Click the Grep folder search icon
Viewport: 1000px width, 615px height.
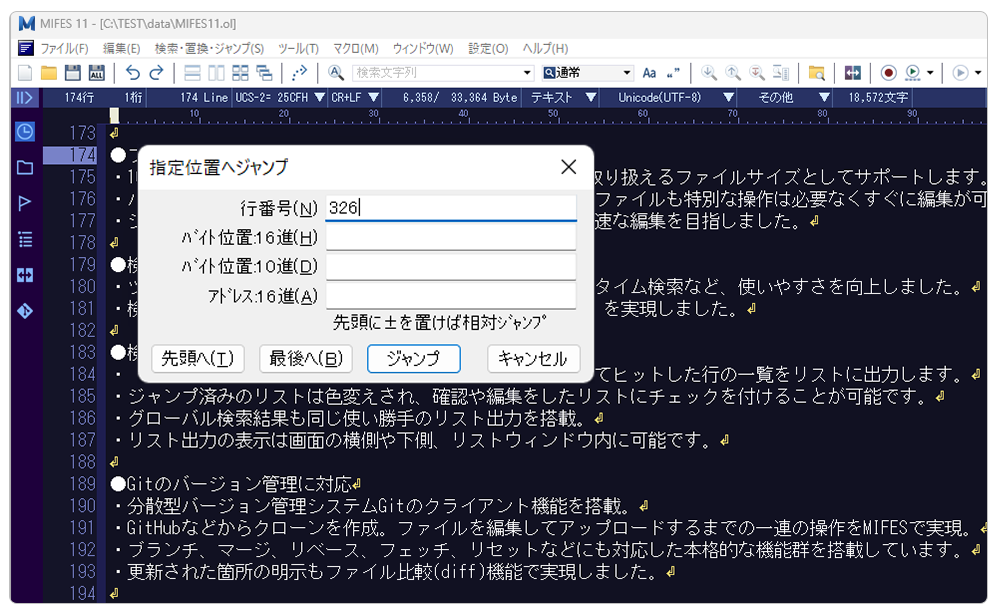[x=817, y=73]
